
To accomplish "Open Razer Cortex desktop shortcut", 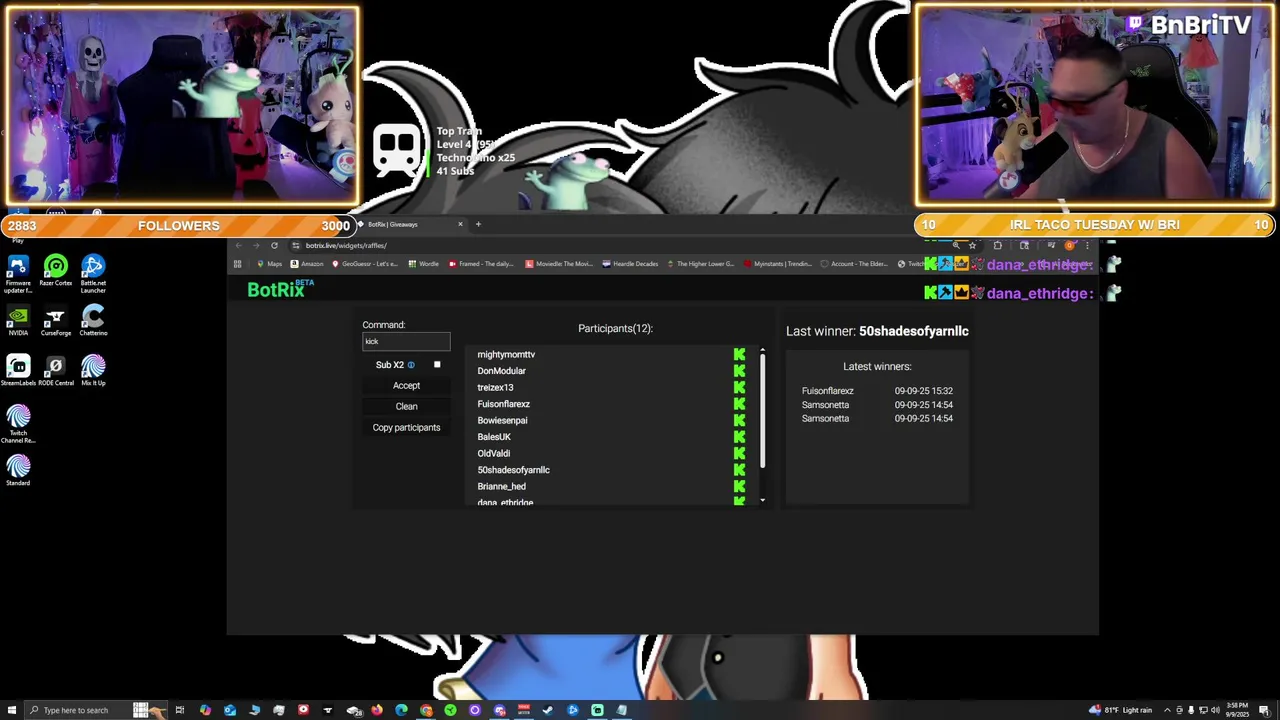I will (x=55, y=270).
